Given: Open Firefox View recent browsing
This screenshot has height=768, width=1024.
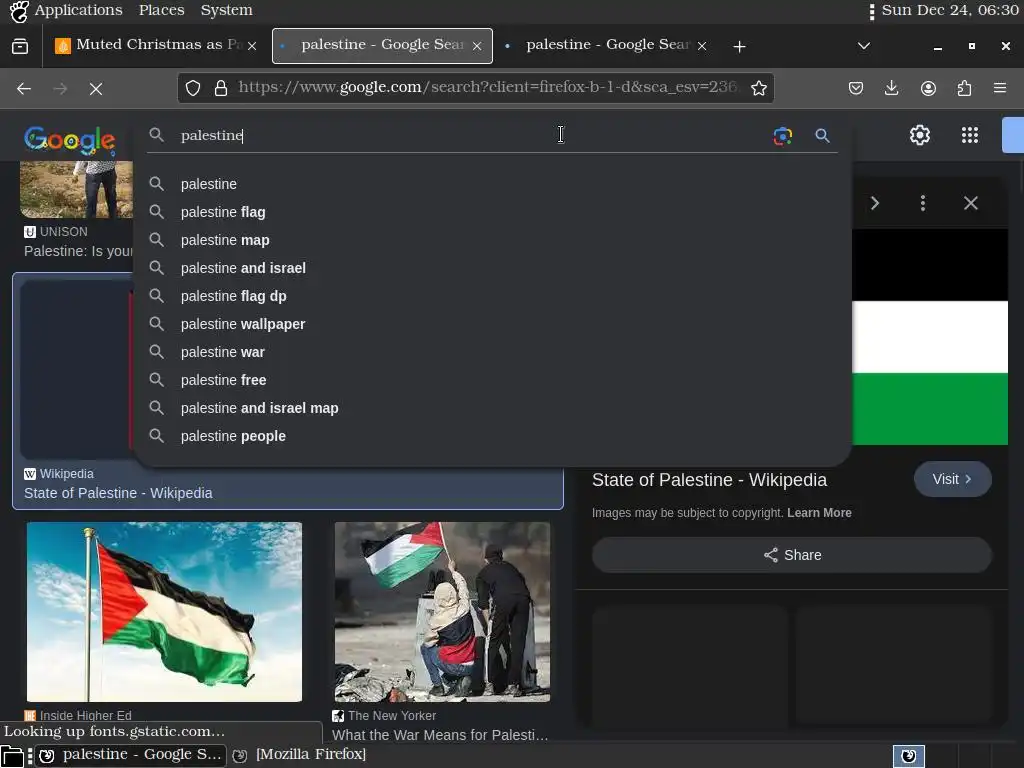Looking at the screenshot, I should click(20, 46).
